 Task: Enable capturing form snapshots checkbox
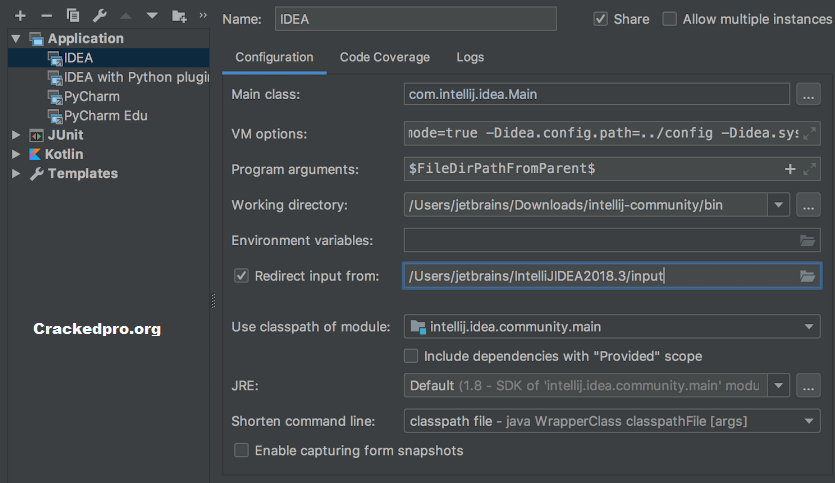pyautogui.click(x=241, y=451)
